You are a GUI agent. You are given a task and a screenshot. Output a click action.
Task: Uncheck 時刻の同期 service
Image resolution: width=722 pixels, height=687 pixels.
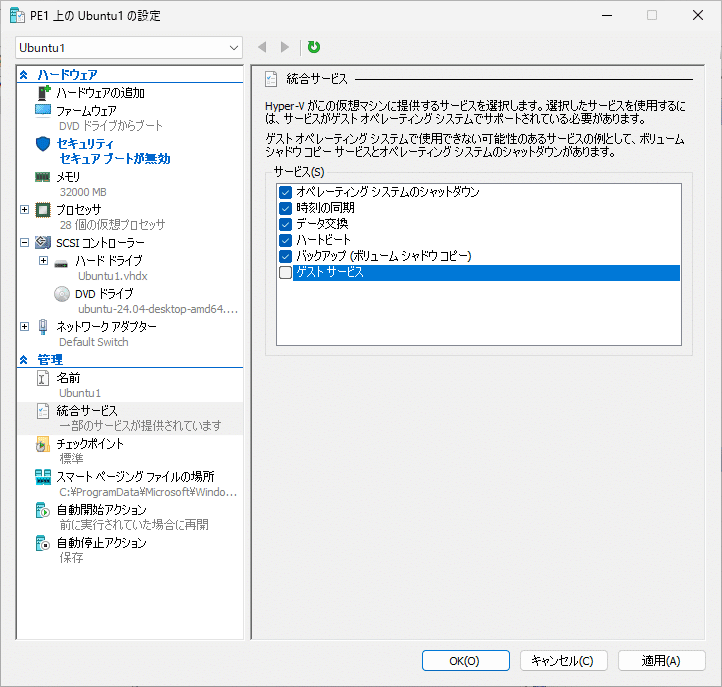(285, 208)
